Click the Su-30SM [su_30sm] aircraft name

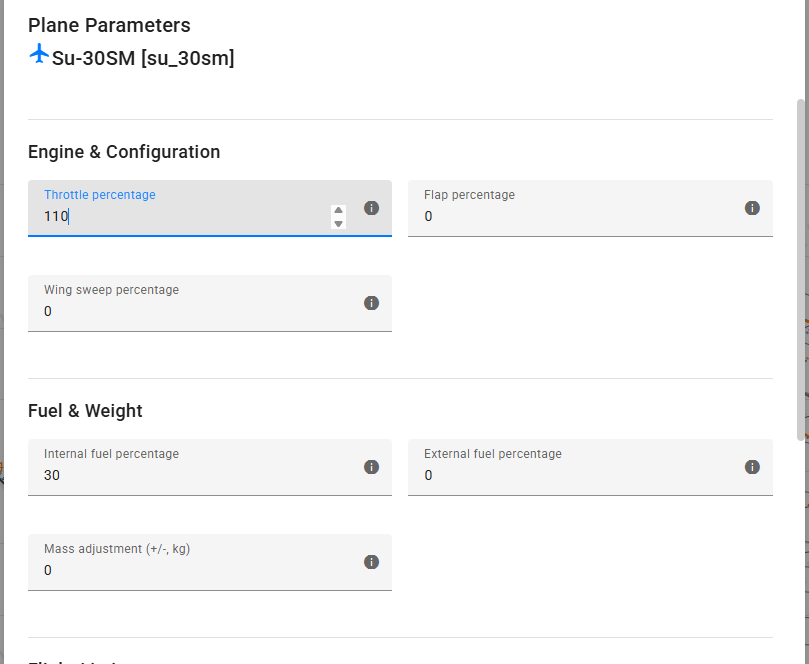tap(143, 58)
